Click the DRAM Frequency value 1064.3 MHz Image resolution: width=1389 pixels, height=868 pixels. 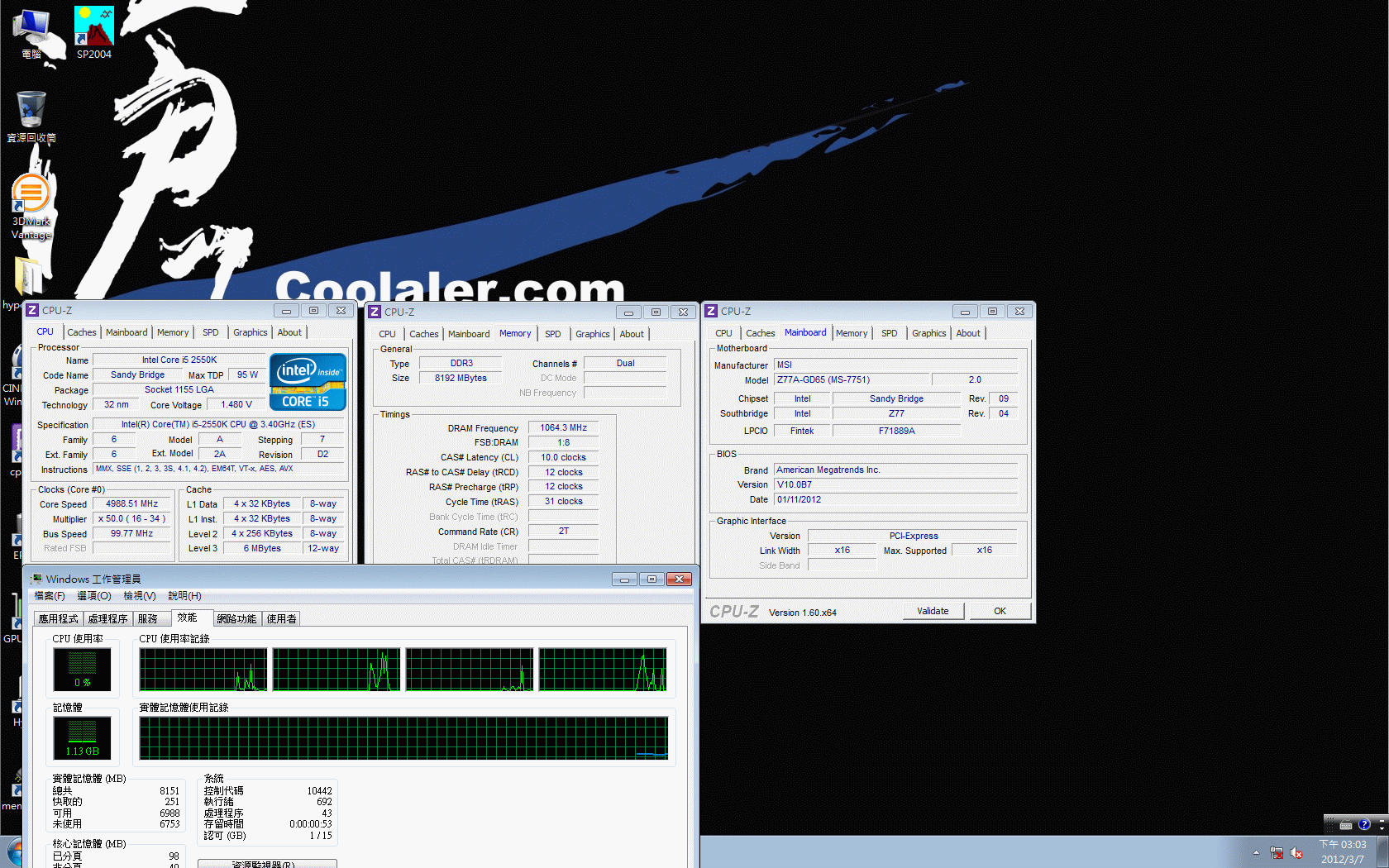pos(563,427)
